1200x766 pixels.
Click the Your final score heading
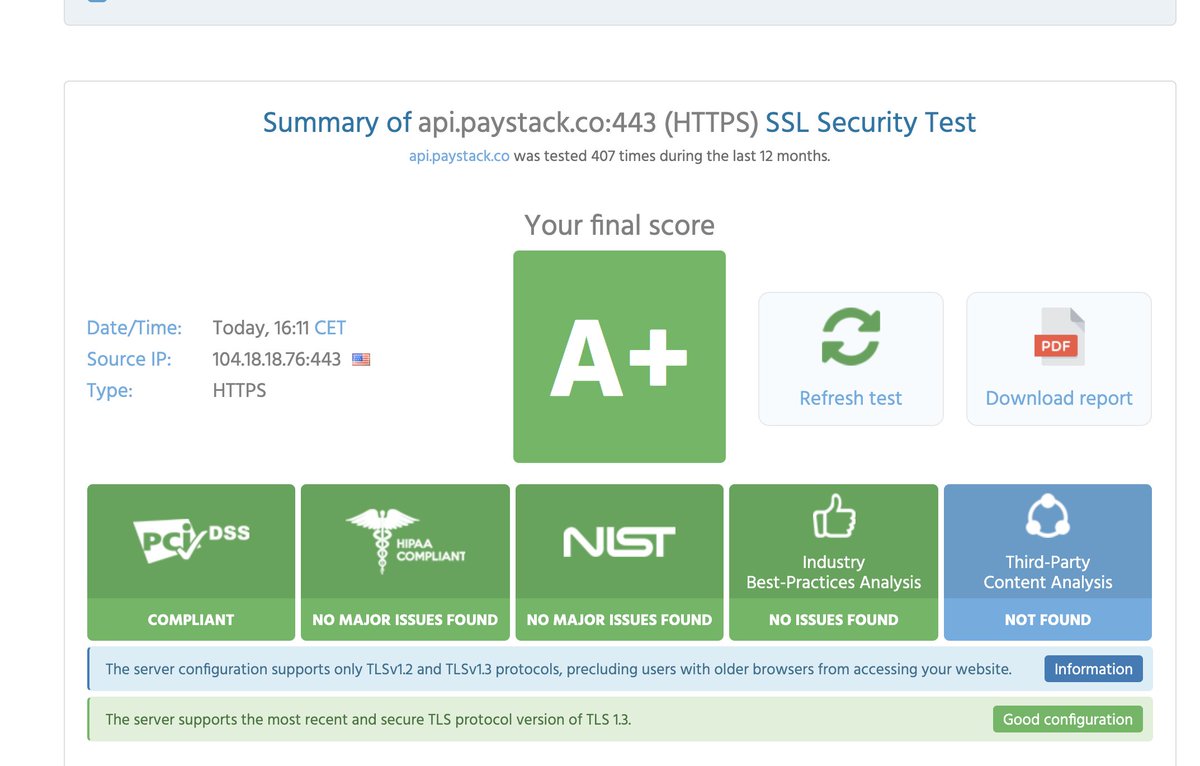coord(619,225)
